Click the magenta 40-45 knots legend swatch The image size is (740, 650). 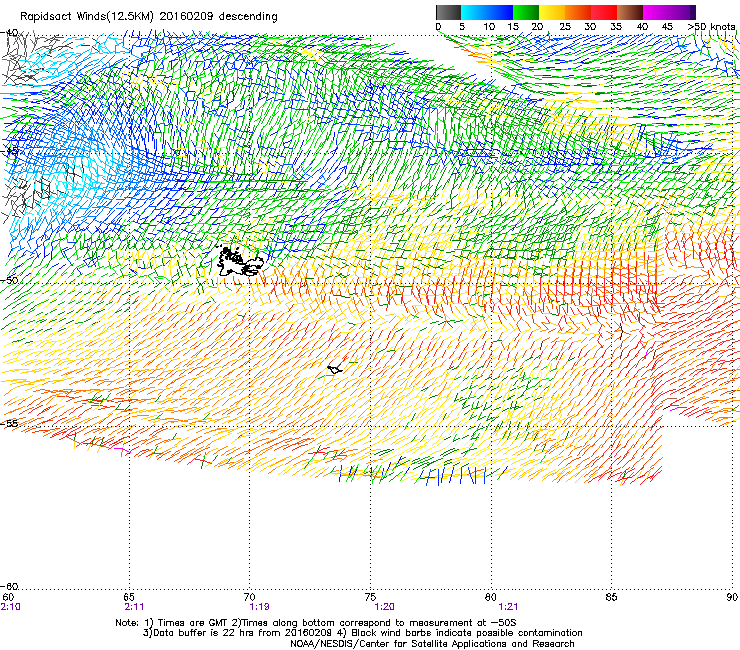[656, 12]
